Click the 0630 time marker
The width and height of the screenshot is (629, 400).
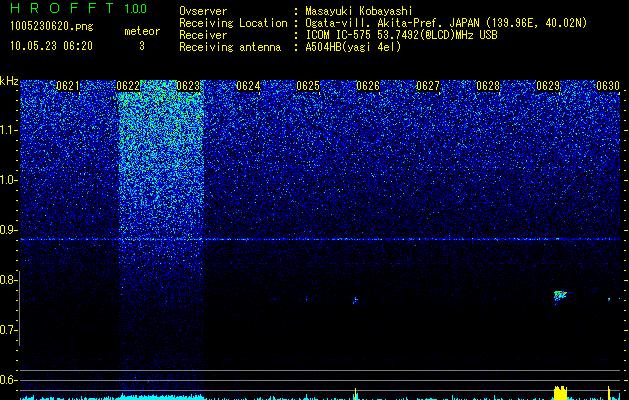pyautogui.click(x=608, y=86)
